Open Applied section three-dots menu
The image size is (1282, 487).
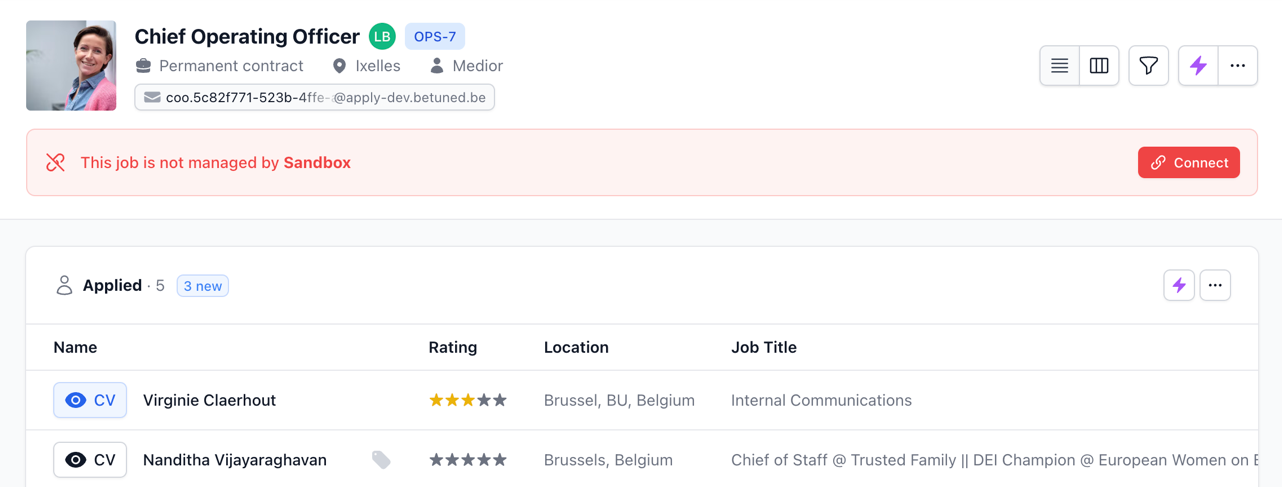tap(1215, 286)
